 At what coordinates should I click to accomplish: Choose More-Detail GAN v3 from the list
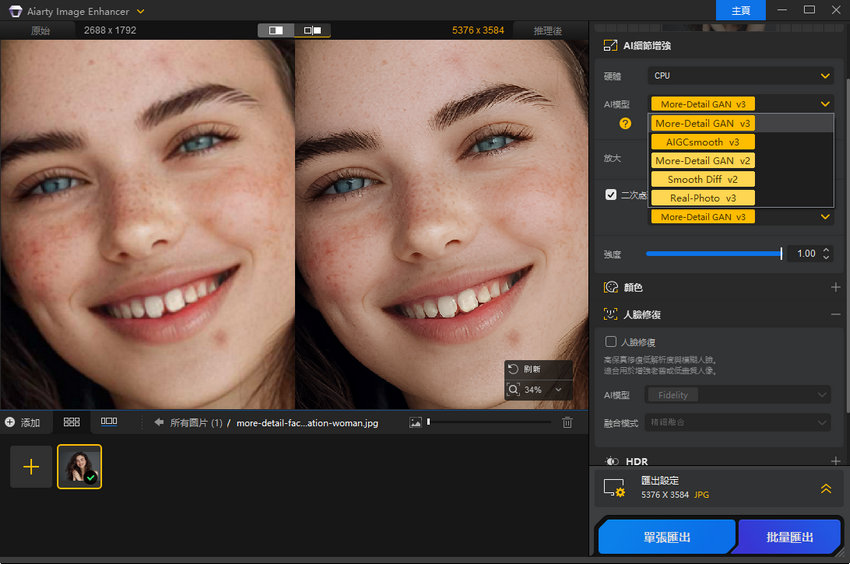point(703,124)
